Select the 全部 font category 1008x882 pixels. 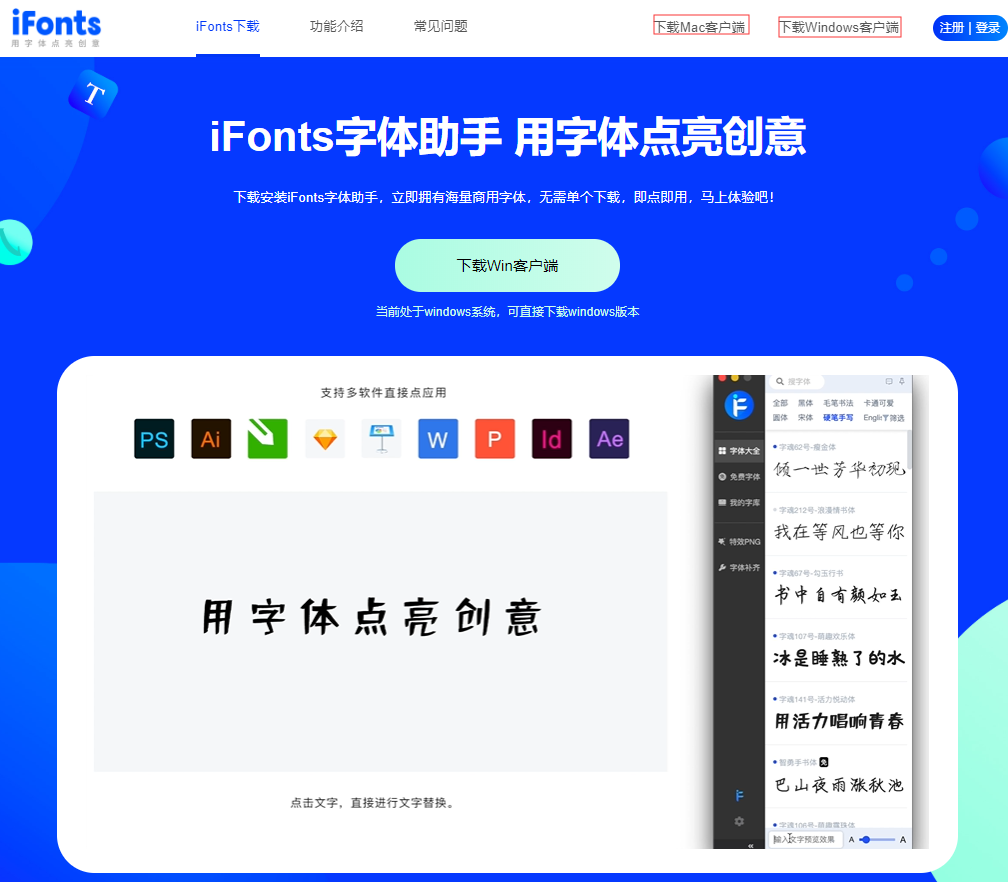pos(780,403)
